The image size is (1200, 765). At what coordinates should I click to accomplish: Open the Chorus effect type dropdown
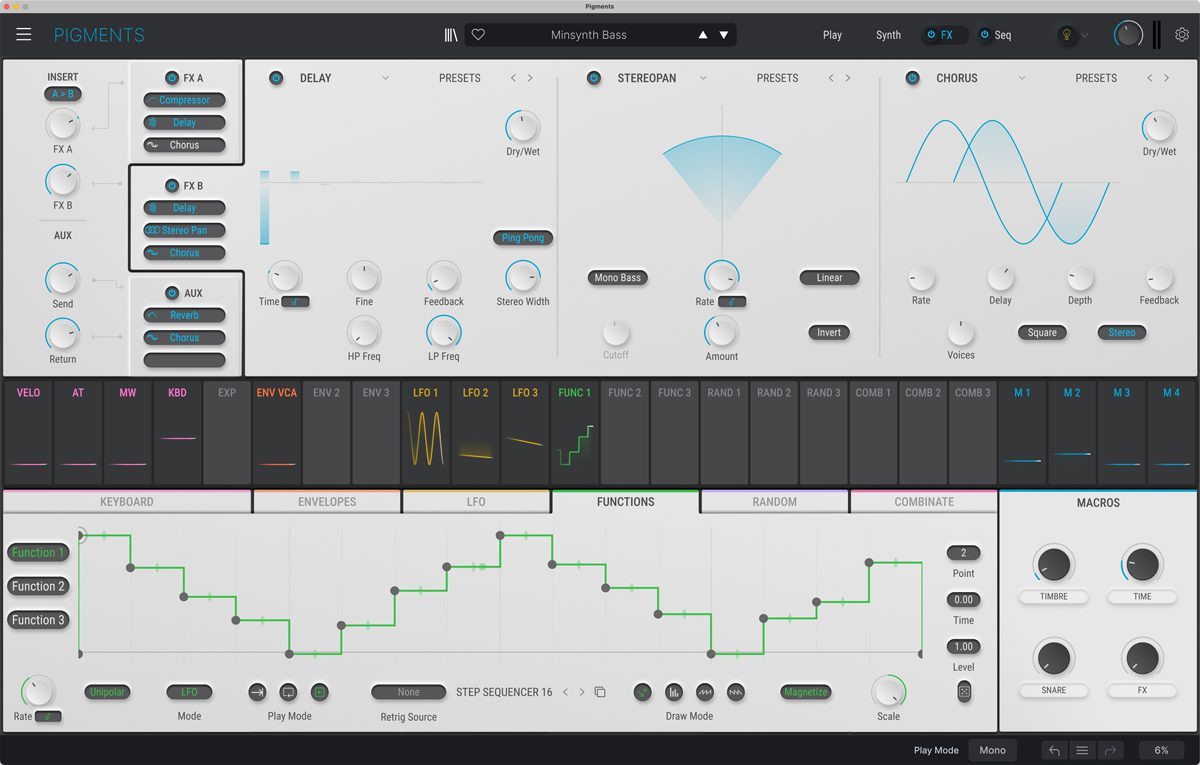pos(1021,77)
